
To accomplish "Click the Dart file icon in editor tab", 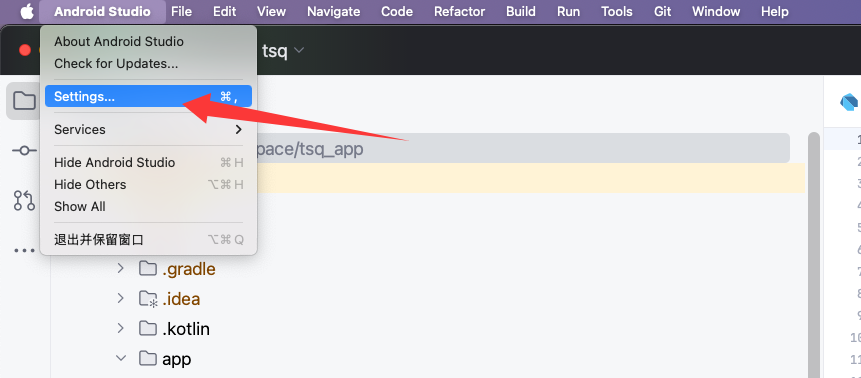I will [x=849, y=102].
